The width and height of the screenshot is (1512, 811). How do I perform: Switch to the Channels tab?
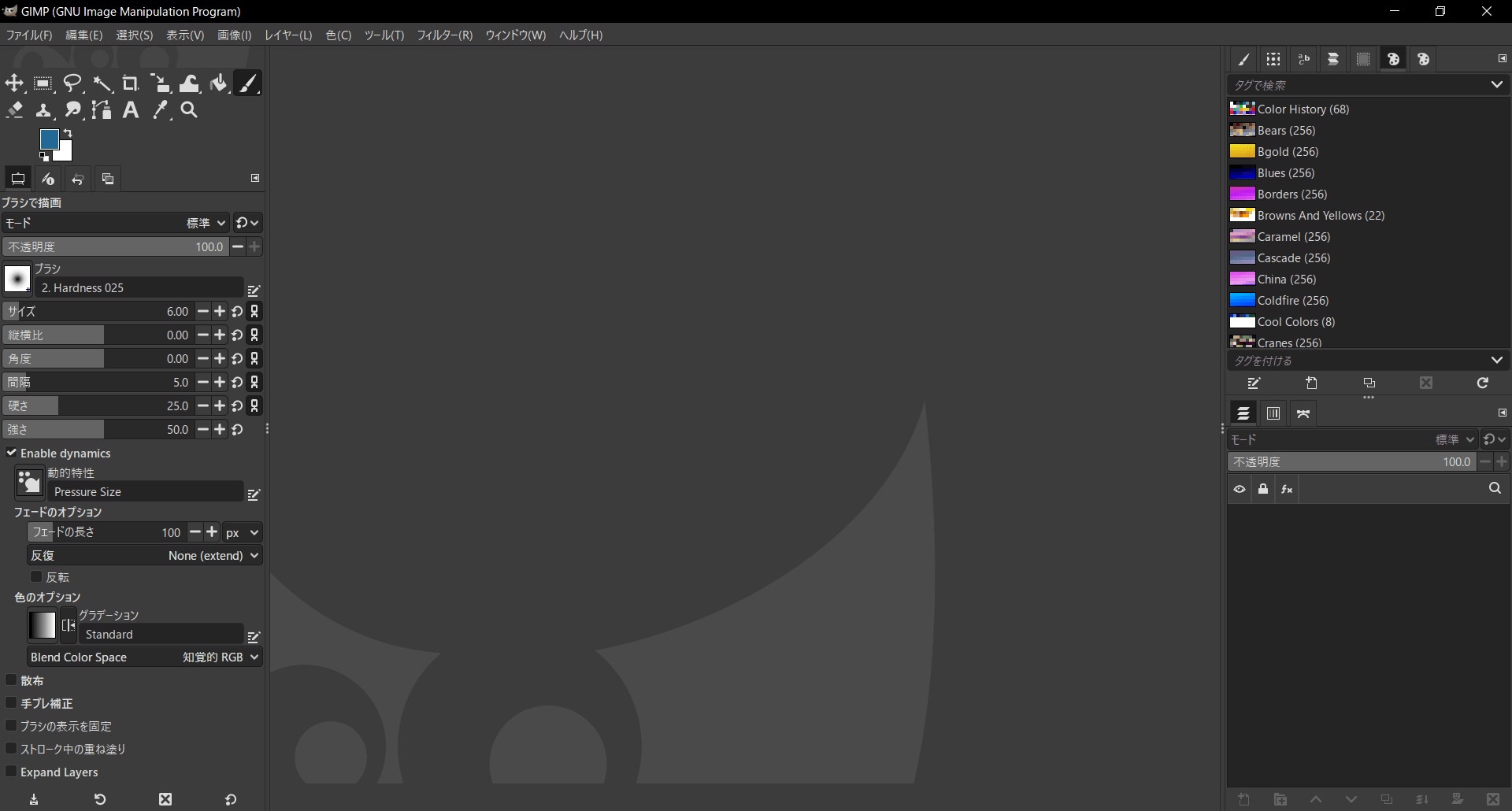click(1273, 413)
